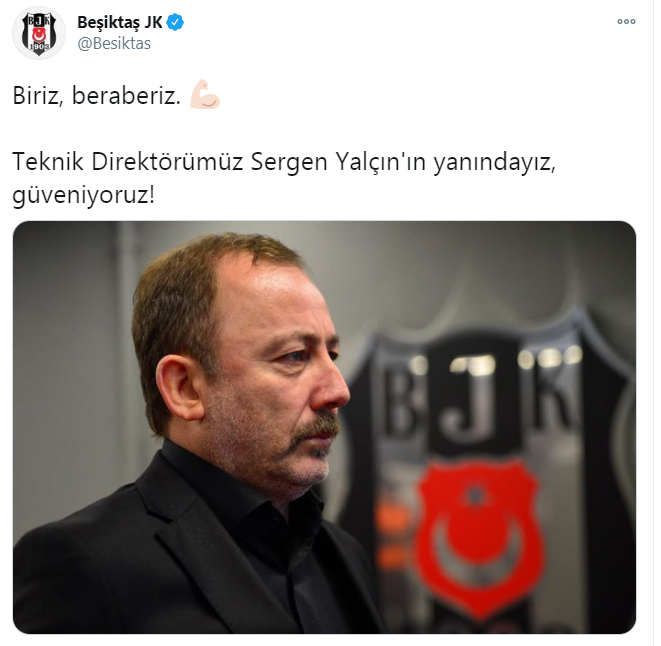661x646 pixels.
Task: Click the blue verified badge
Action: [x=175, y=22]
